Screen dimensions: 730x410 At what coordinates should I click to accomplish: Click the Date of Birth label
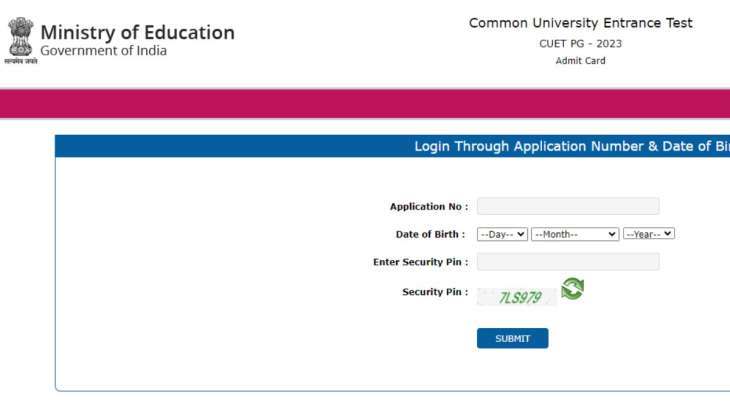click(x=430, y=234)
